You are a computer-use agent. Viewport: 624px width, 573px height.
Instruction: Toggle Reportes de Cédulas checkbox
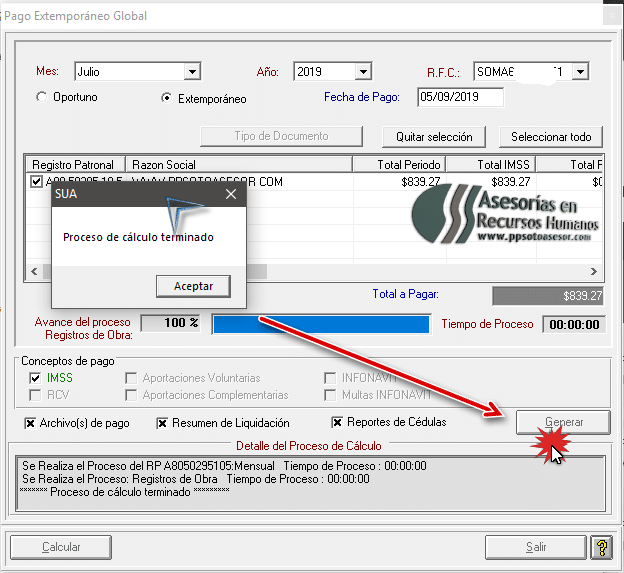(x=336, y=423)
